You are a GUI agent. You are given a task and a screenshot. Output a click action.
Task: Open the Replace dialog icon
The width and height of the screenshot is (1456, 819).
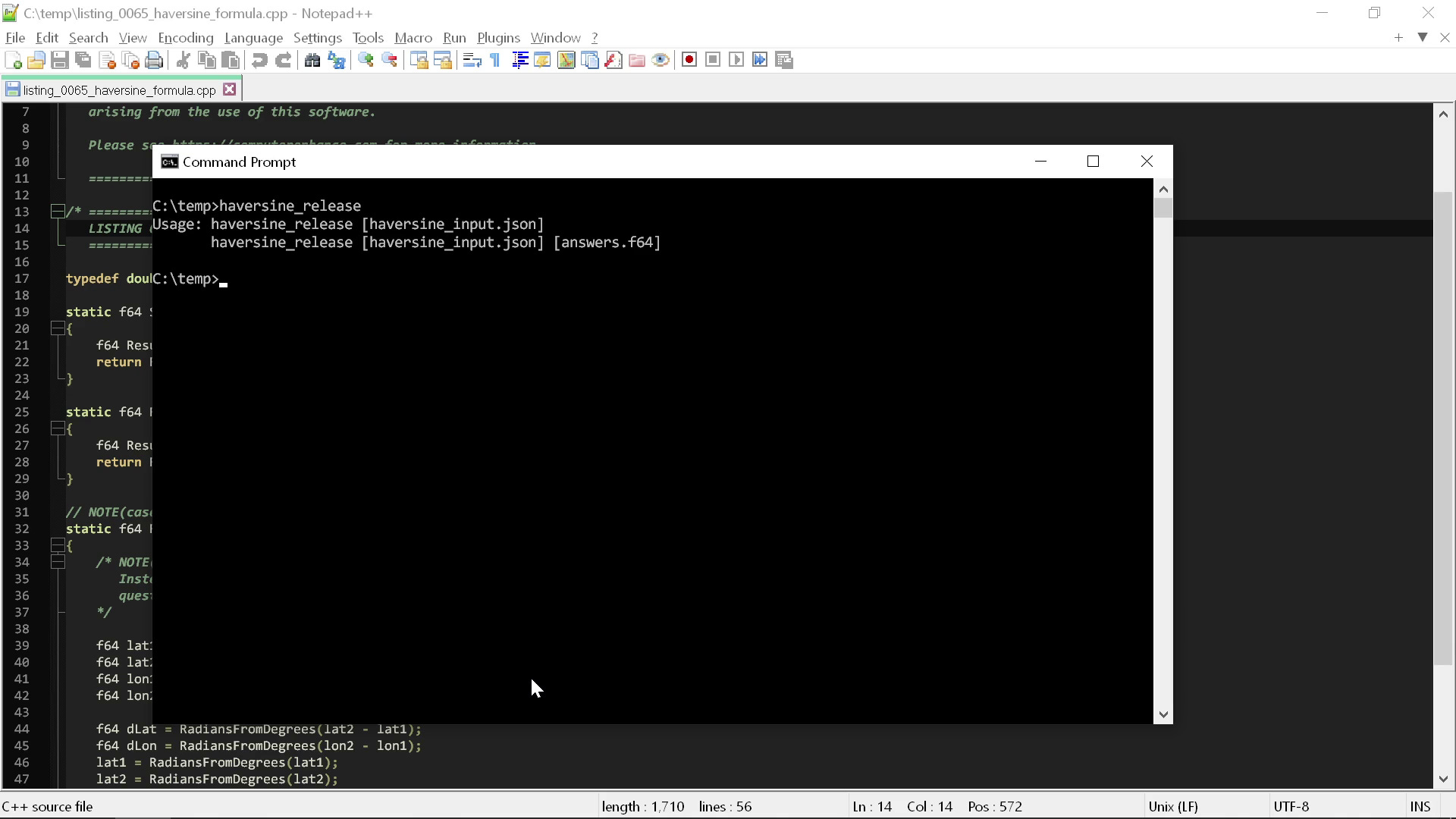pos(336,60)
